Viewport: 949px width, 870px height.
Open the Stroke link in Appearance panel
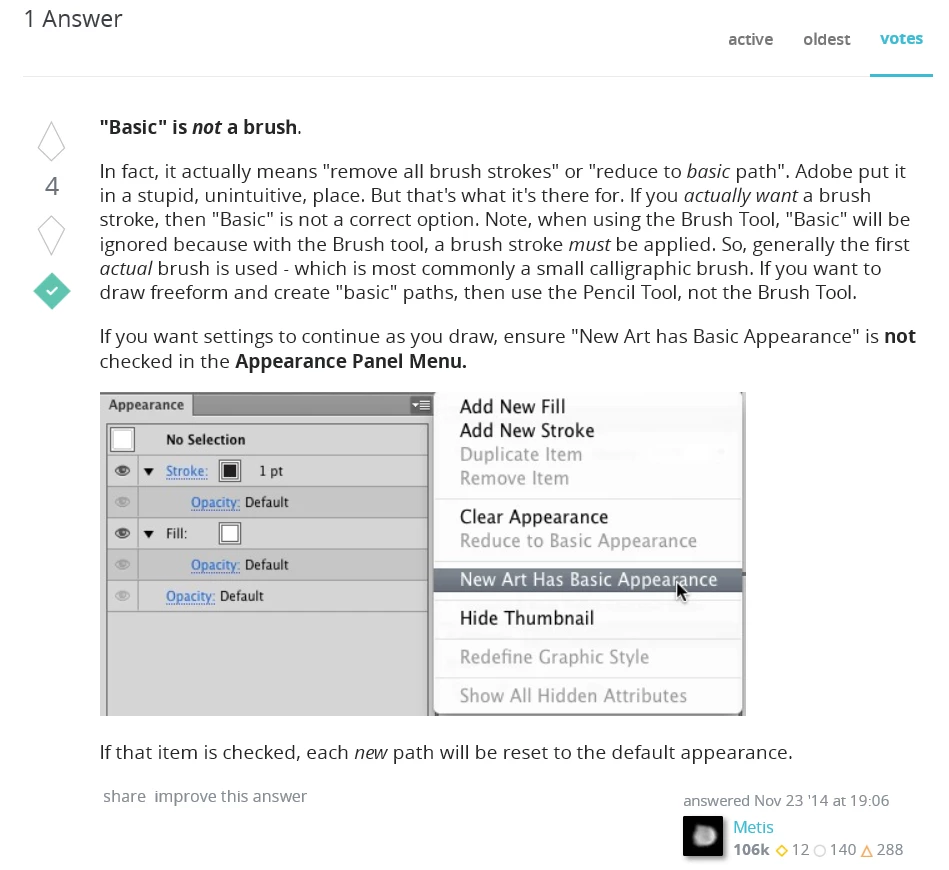(x=186, y=471)
